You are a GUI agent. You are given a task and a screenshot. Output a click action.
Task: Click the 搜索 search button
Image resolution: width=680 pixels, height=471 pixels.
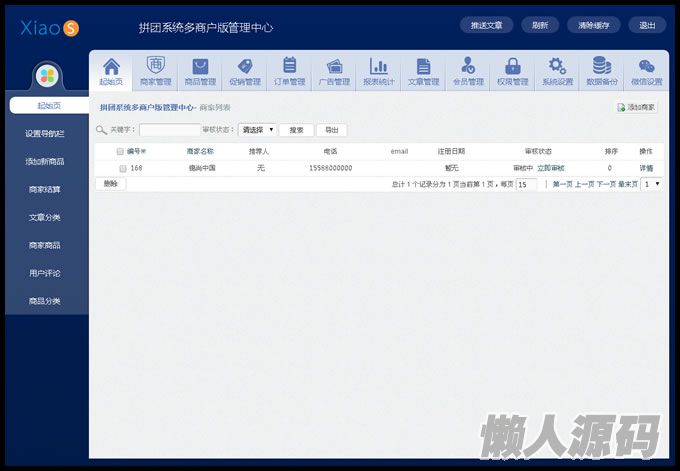click(x=296, y=130)
